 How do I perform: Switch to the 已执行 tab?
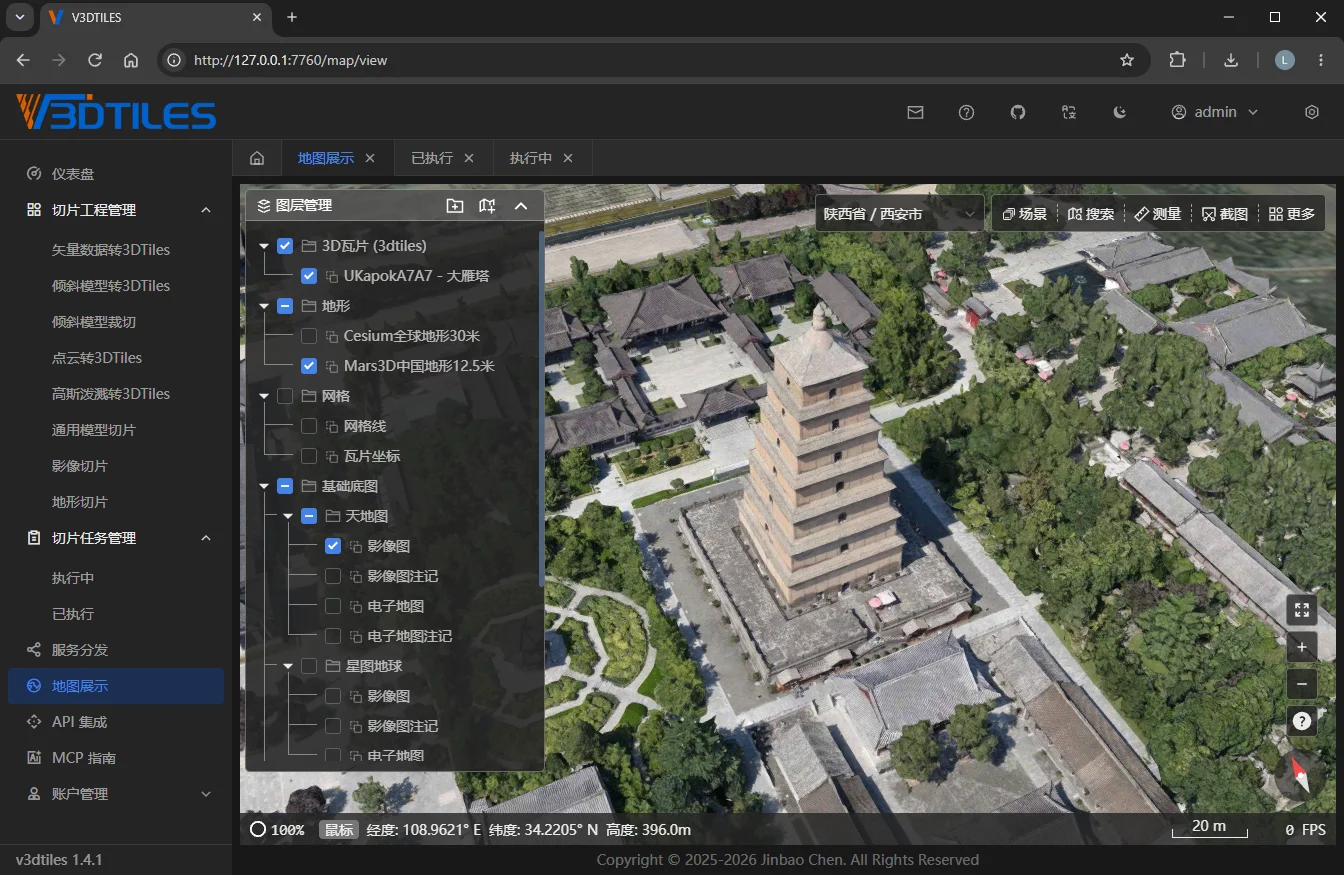(x=432, y=158)
